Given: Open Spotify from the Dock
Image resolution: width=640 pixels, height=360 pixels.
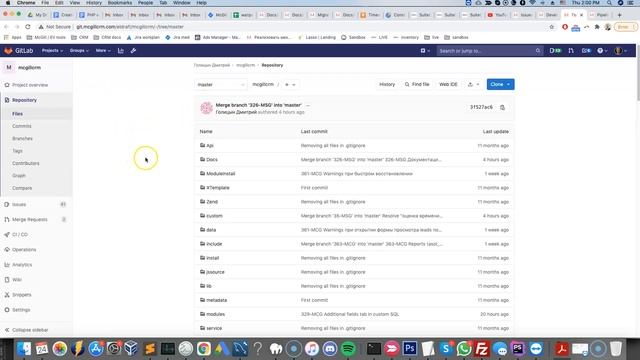Looking at the screenshot, I should tap(348, 349).
